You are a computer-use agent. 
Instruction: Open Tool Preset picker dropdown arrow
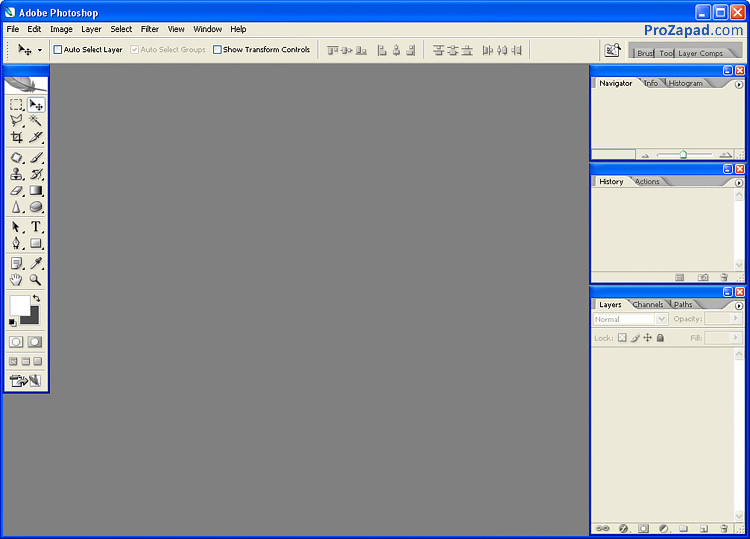pyautogui.click(x=40, y=50)
